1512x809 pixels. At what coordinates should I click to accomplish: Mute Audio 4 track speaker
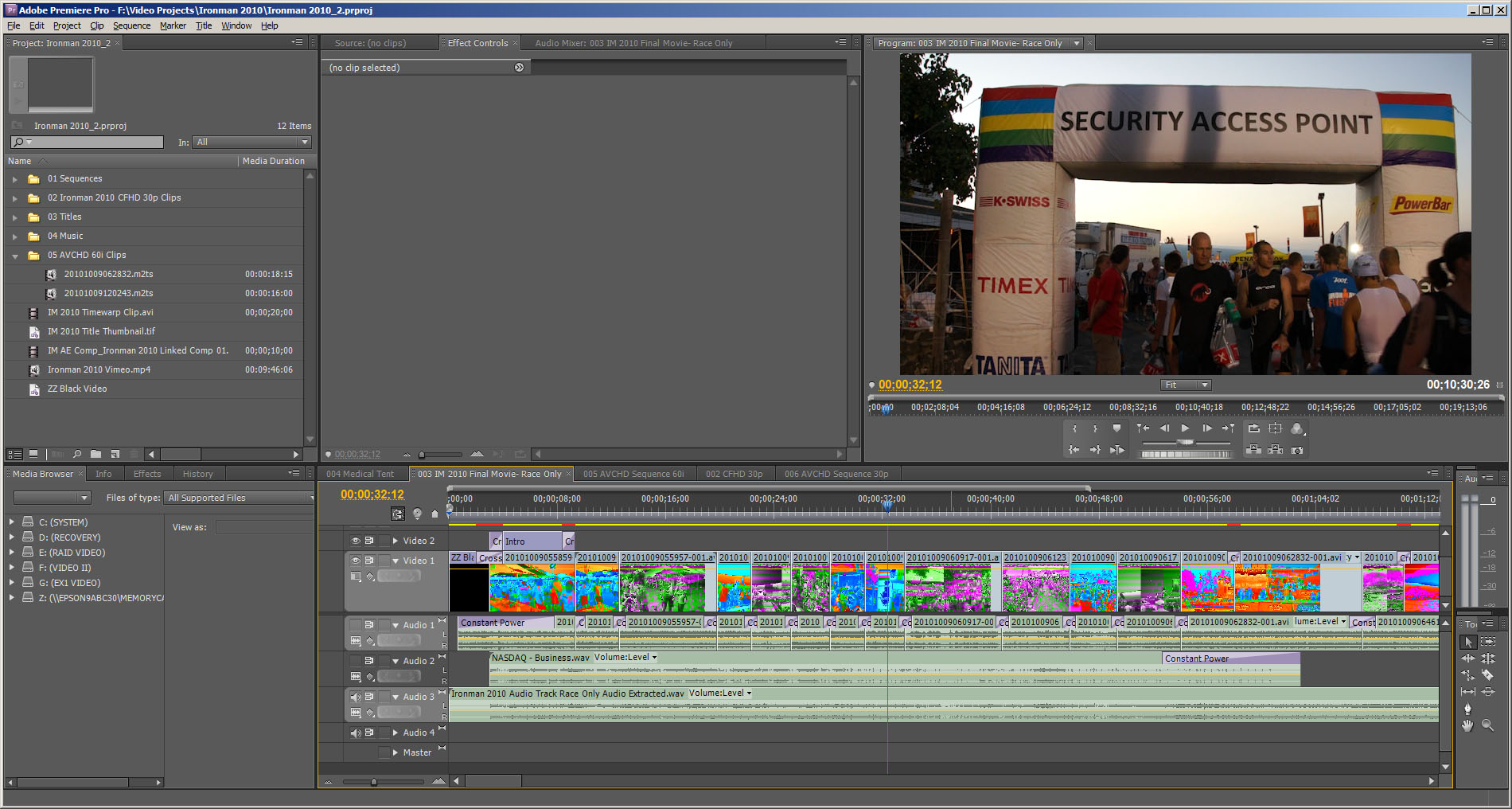pyautogui.click(x=356, y=733)
